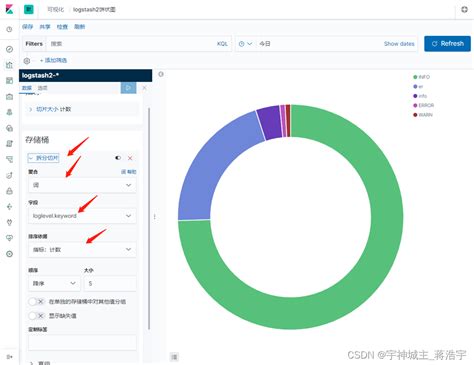Click the info legend swatch
The width and height of the screenshot is (474, 365).
pos(415,96)
